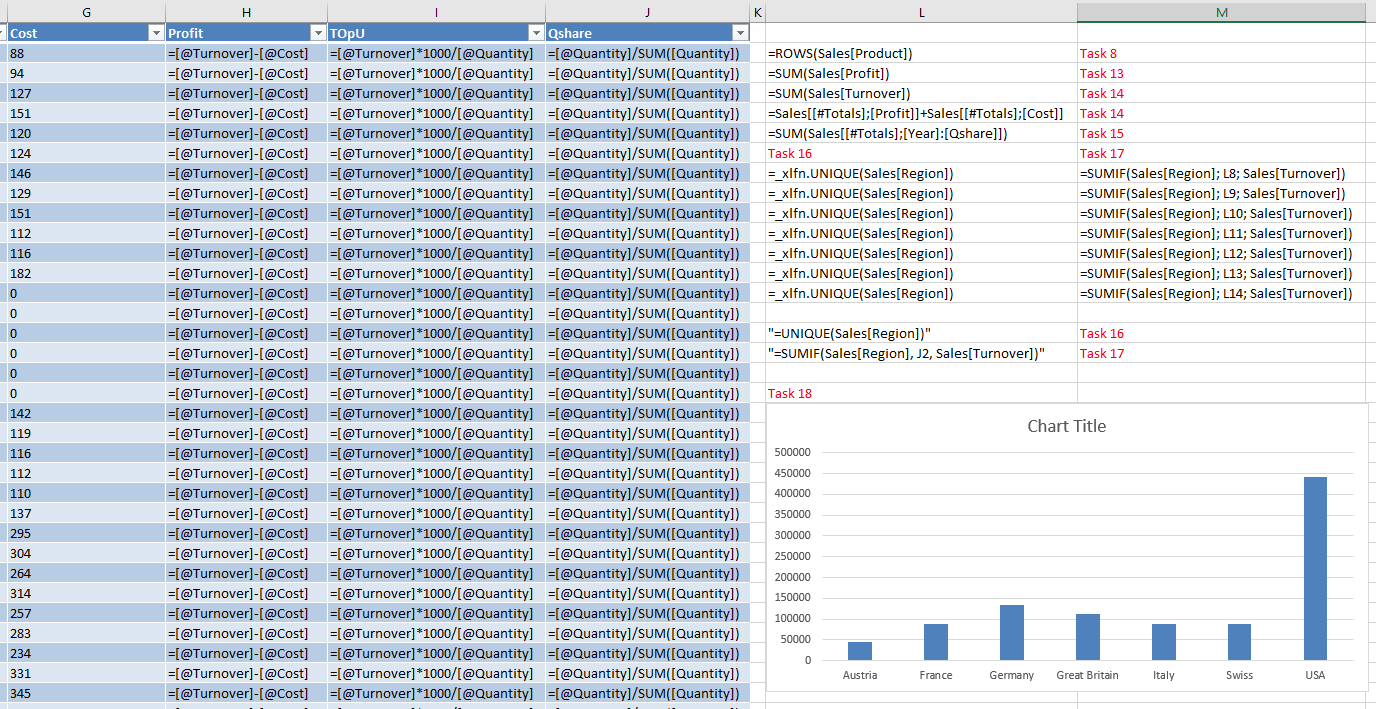The height and width of the screenshot is (709, 1376).
Task: Select the Qshare formula cell in the 127 row
Action: [647, 93]
